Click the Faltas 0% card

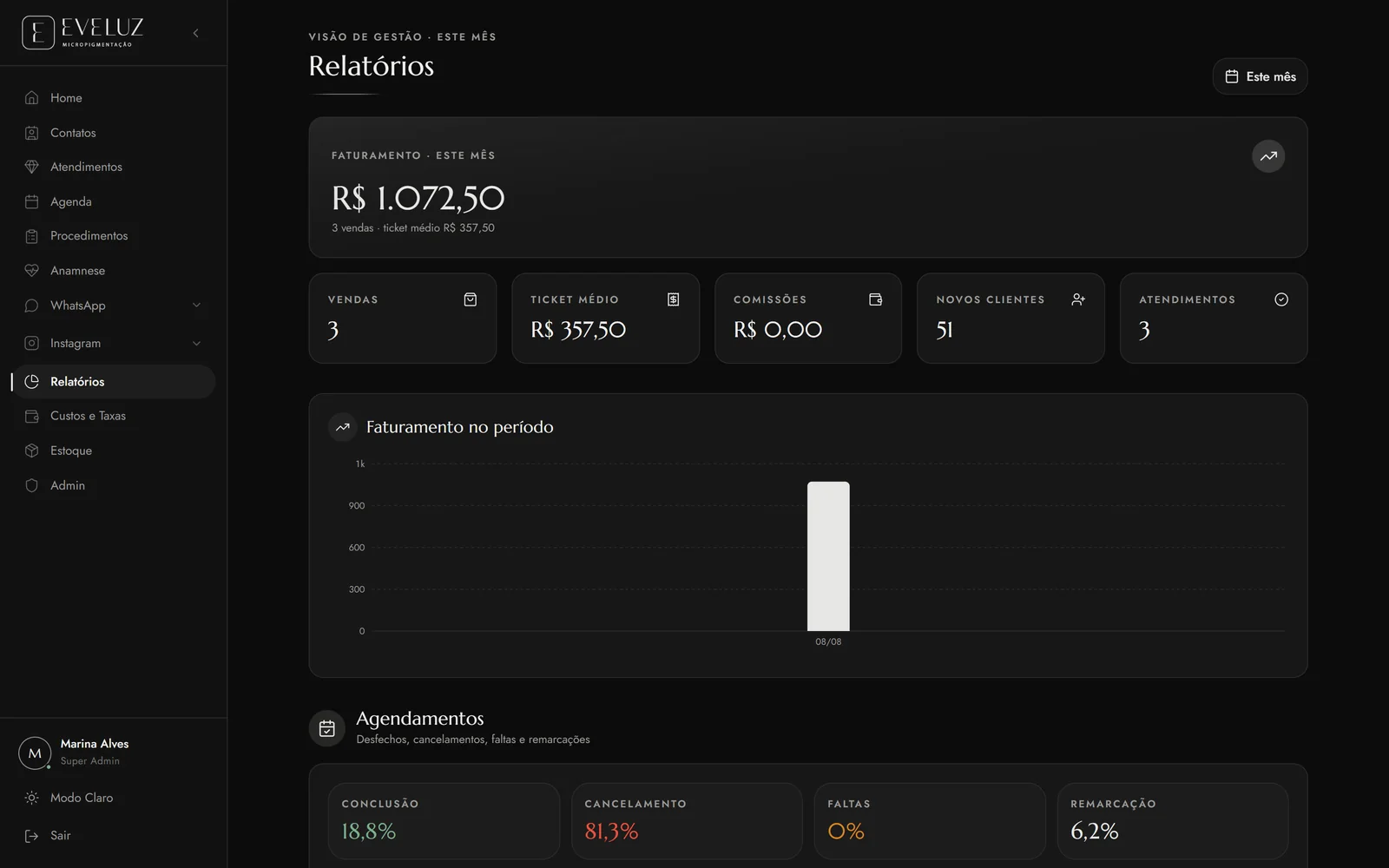[x=930, y=821]
